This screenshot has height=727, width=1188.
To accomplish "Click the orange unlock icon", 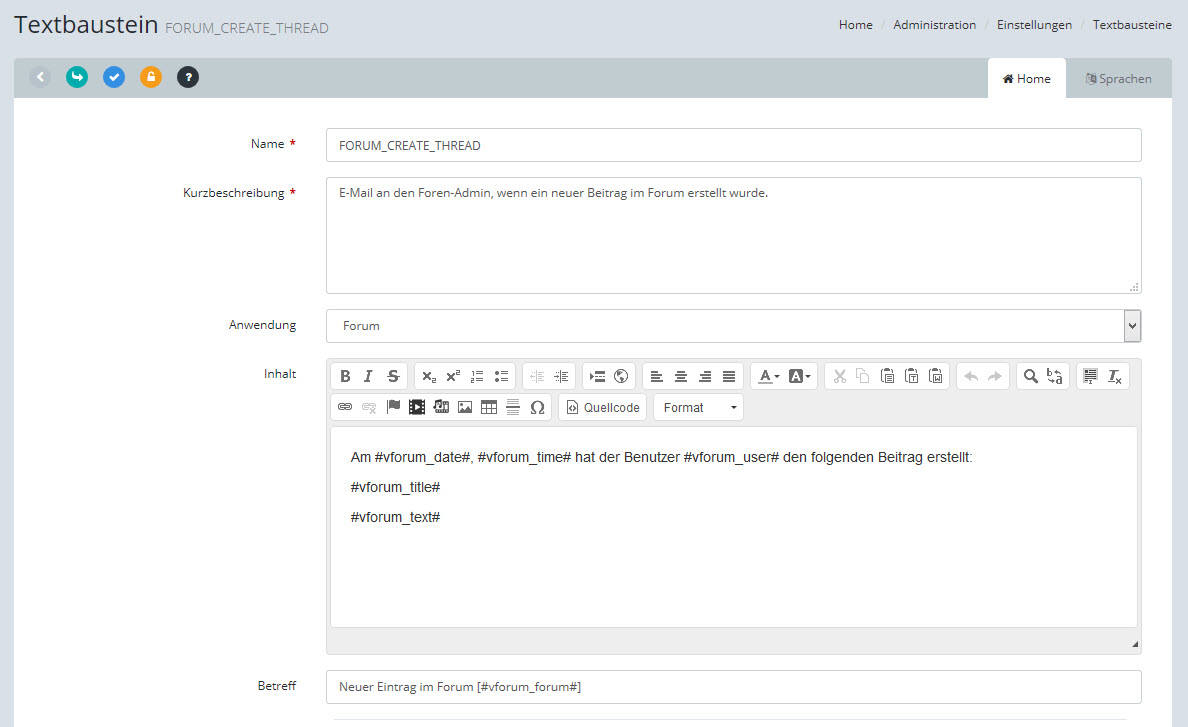I will click(x=151, y=77).
